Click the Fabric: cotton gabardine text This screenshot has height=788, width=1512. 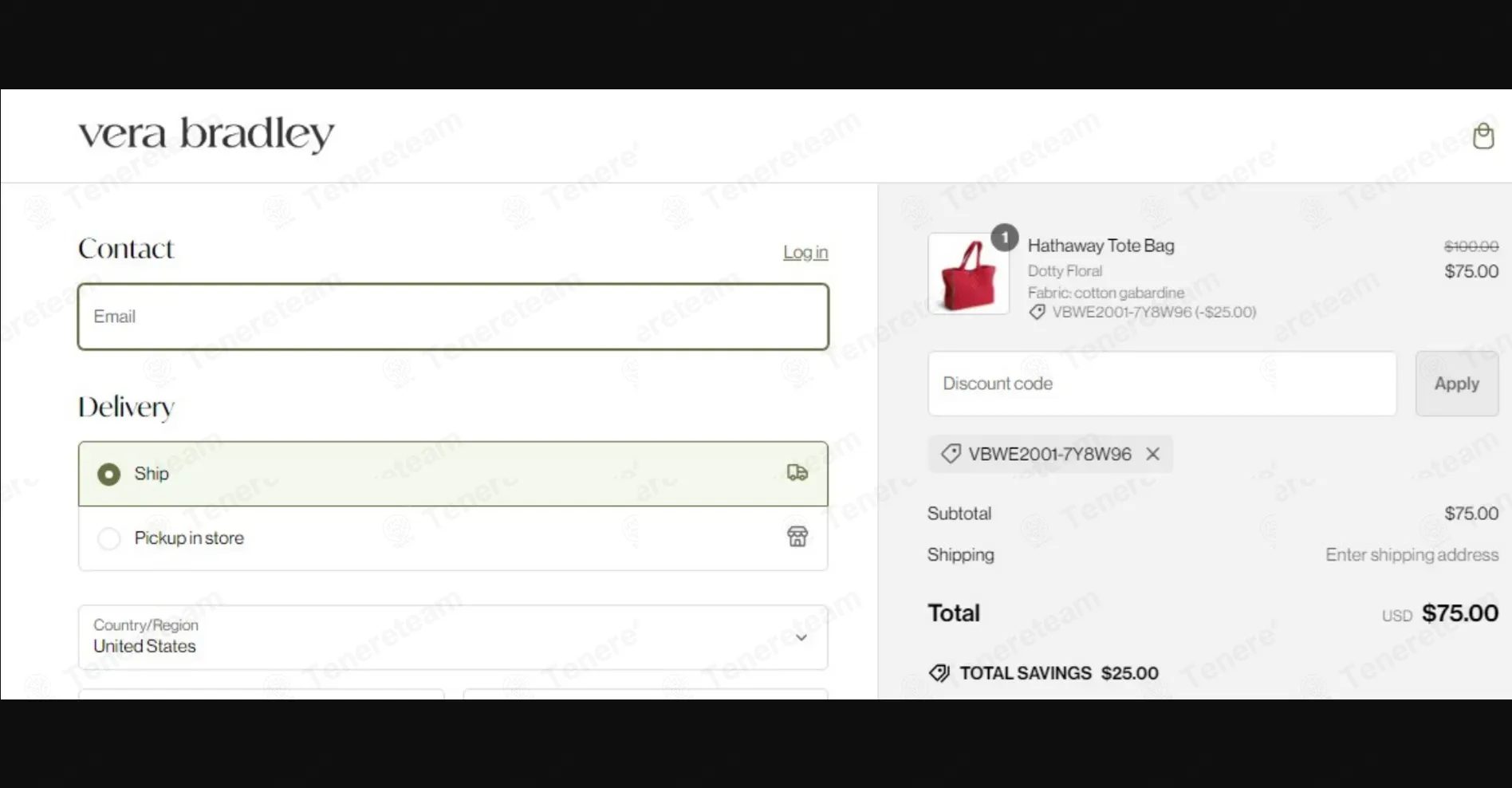point(1105,293)
